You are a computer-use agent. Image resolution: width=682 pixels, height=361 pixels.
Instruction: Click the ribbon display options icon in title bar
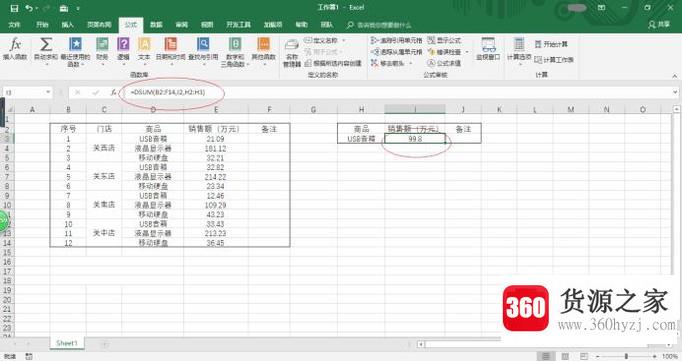[x=602, y=8]
